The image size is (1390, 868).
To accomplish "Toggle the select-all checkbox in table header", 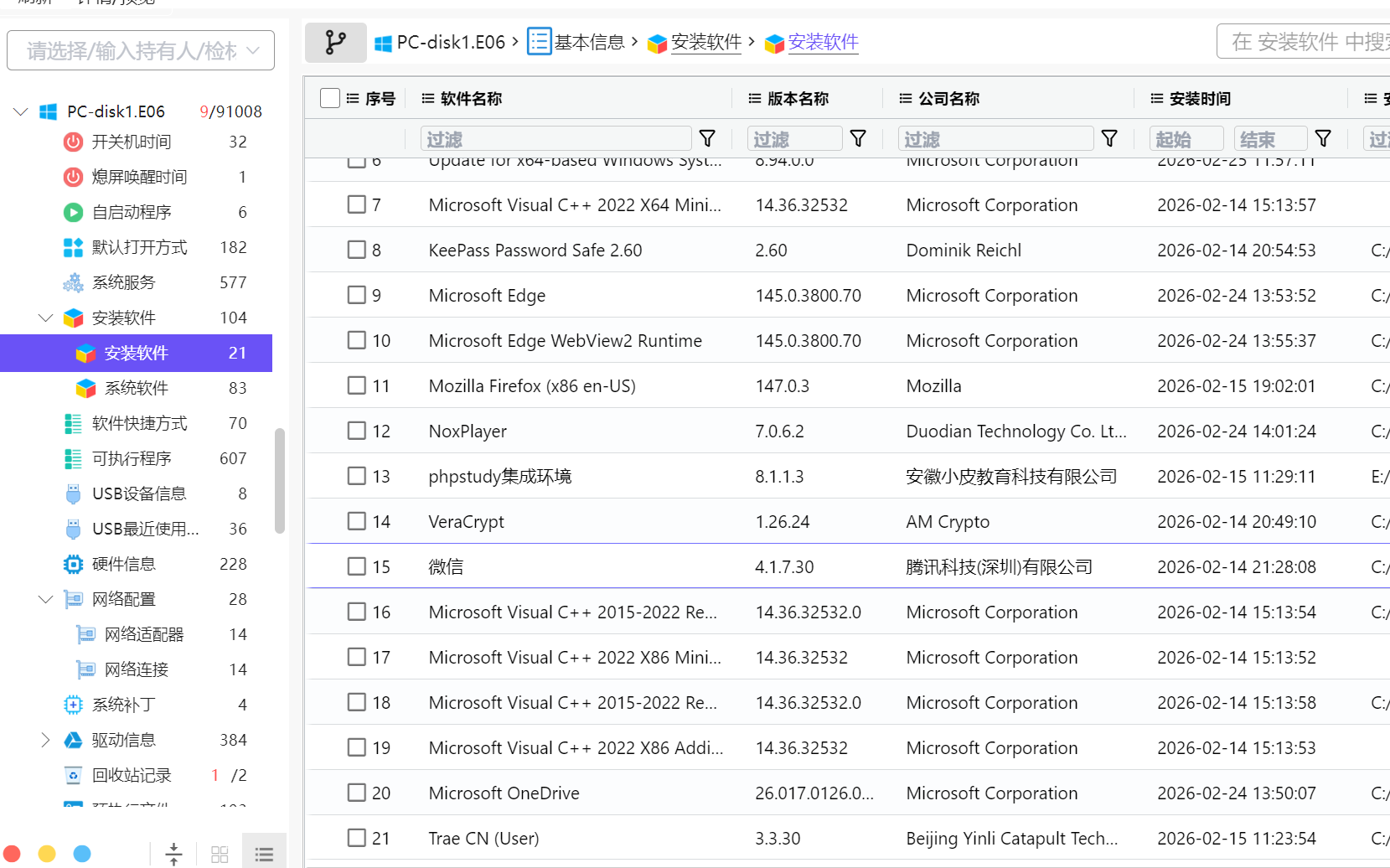I will [x=330, y=98].
